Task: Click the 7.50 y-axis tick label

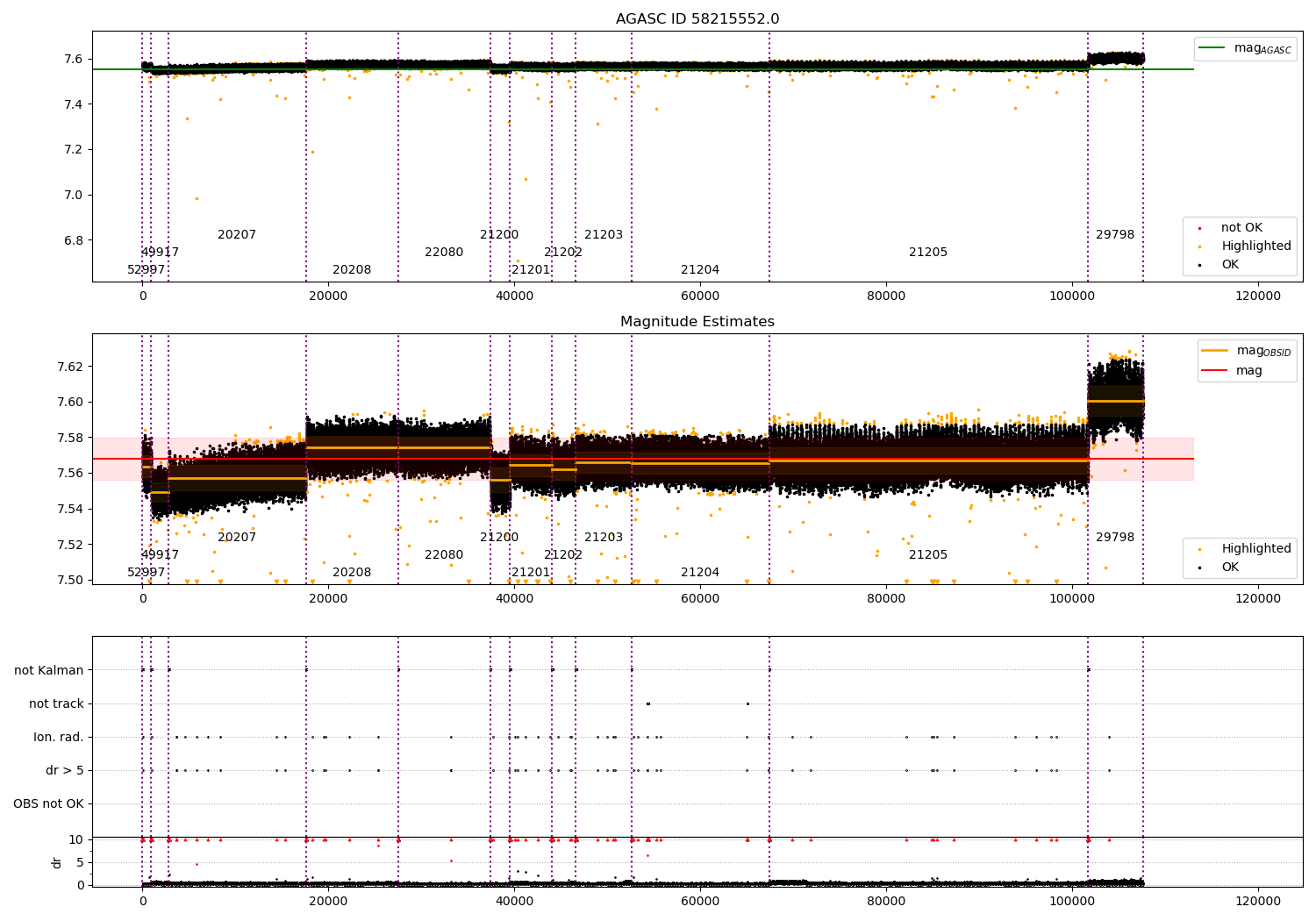Action: [69, 580]
